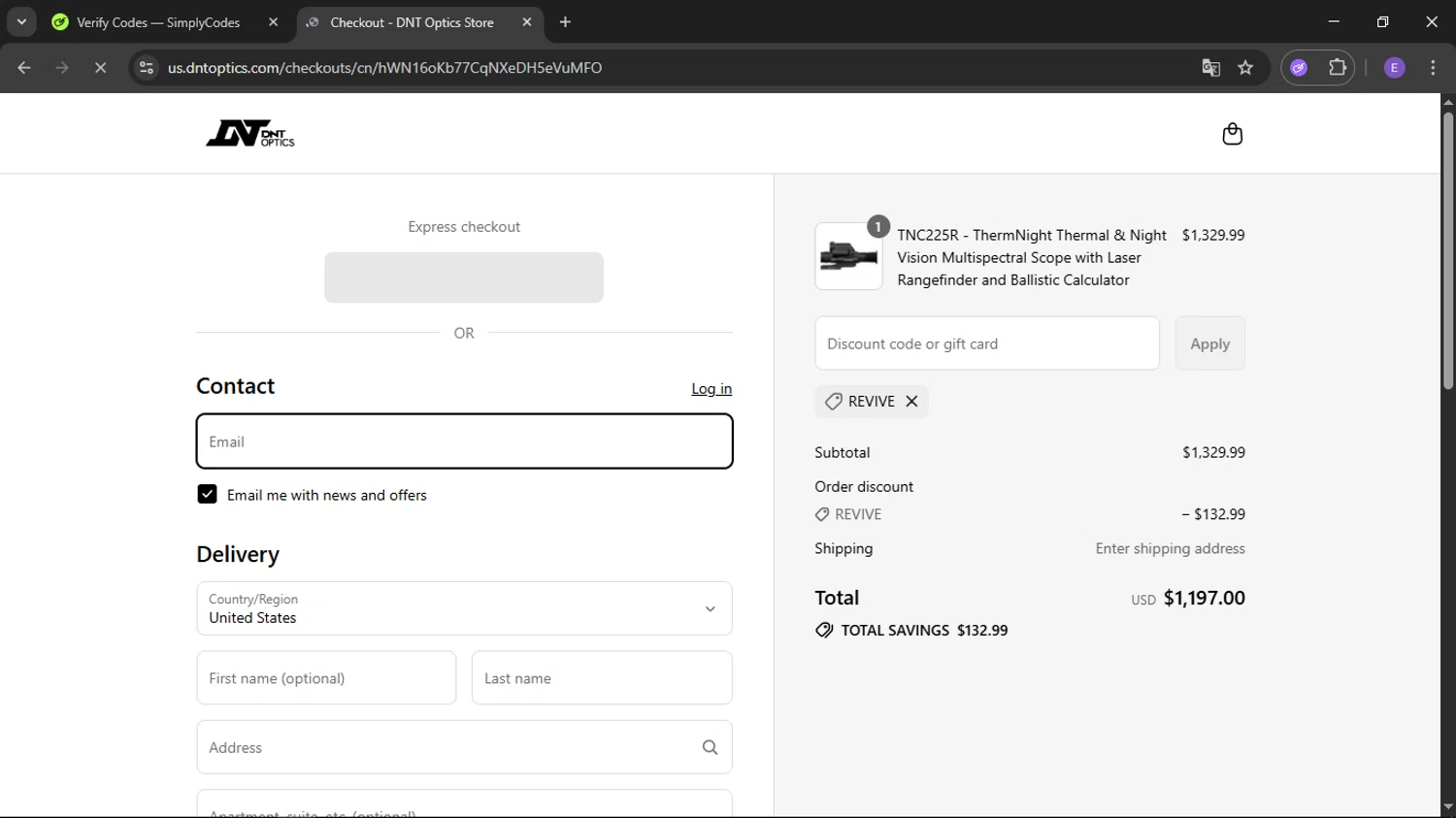
Task: View site information icon in address bar
Action: pos(147,68)
